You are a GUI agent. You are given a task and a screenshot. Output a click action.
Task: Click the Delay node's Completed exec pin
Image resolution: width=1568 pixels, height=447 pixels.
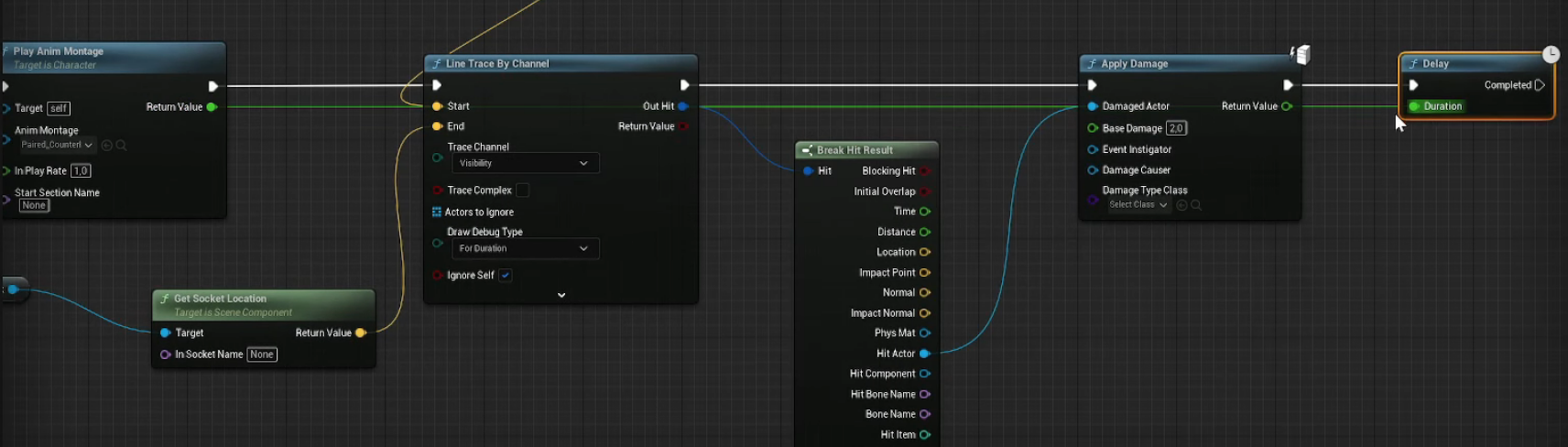point(1540,85)
